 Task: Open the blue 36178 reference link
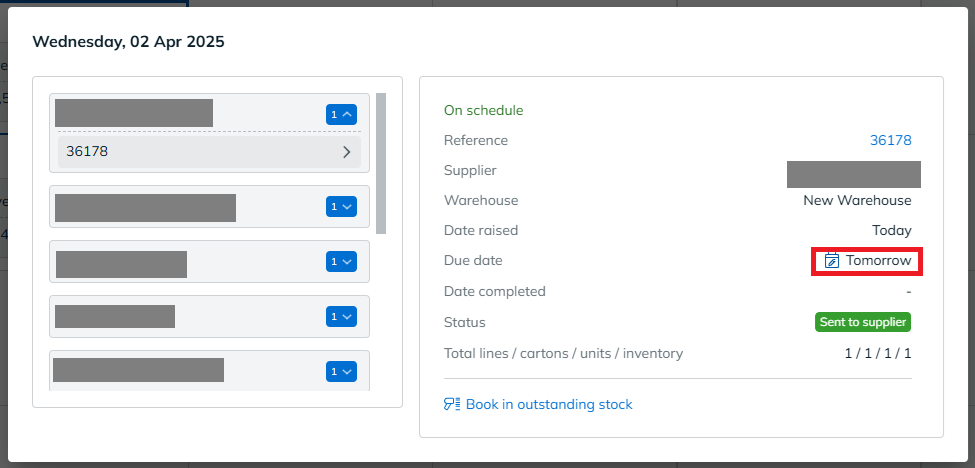(890, 140)
